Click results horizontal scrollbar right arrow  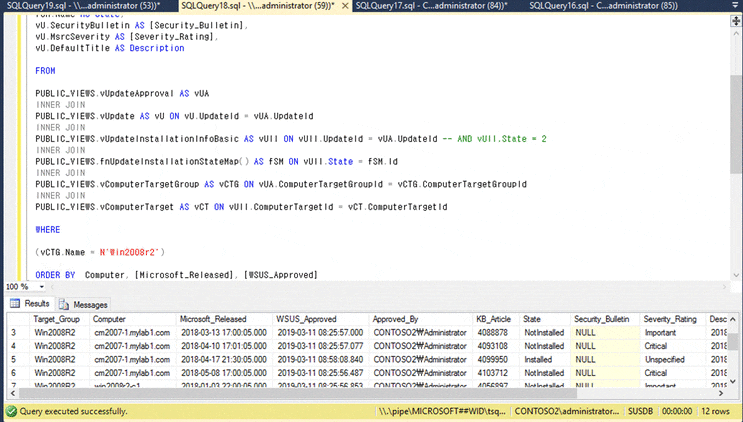[x=721, y=393]
